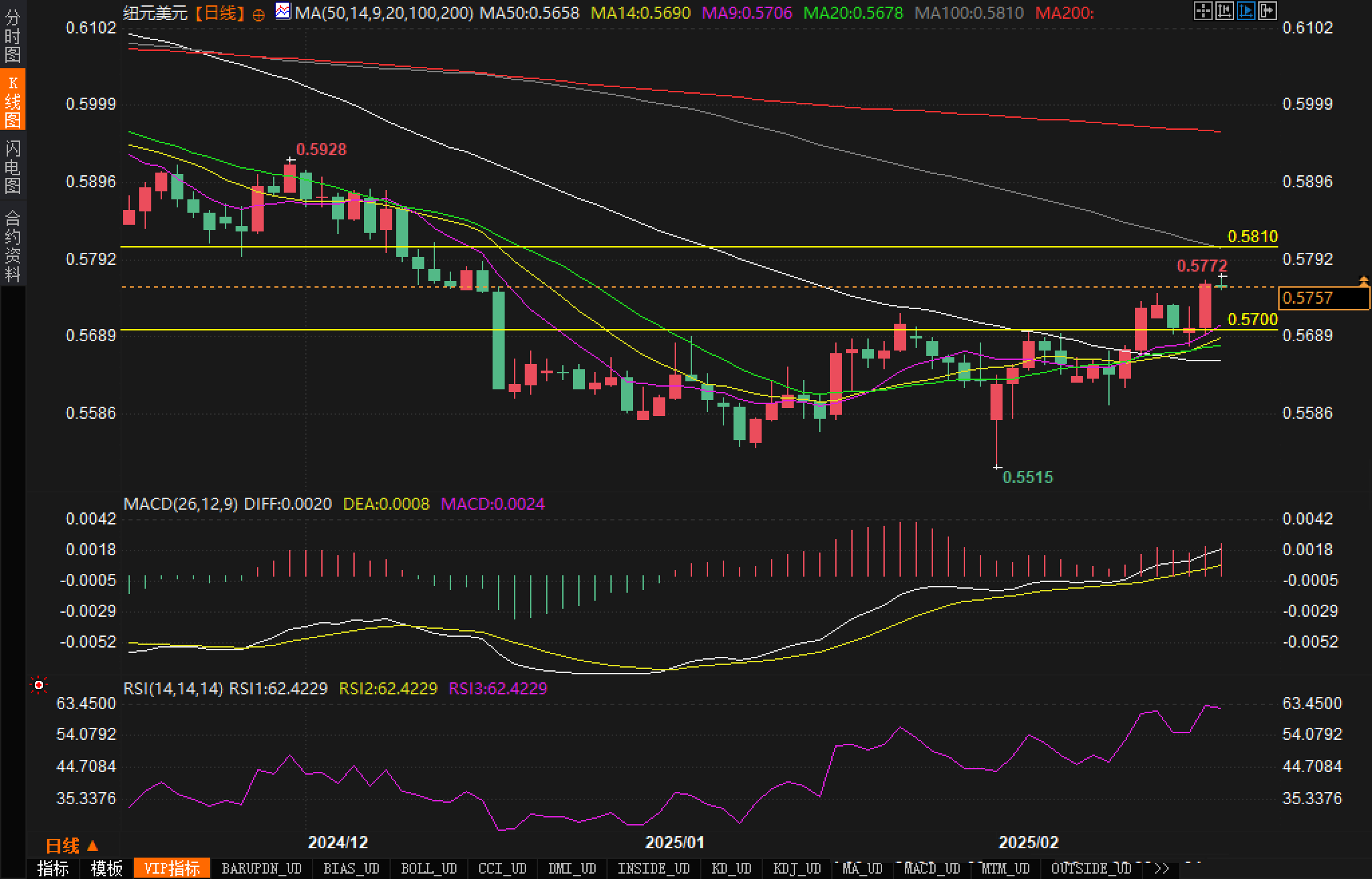Click the orange plus-circle icon beside 日线

[258, 15]
